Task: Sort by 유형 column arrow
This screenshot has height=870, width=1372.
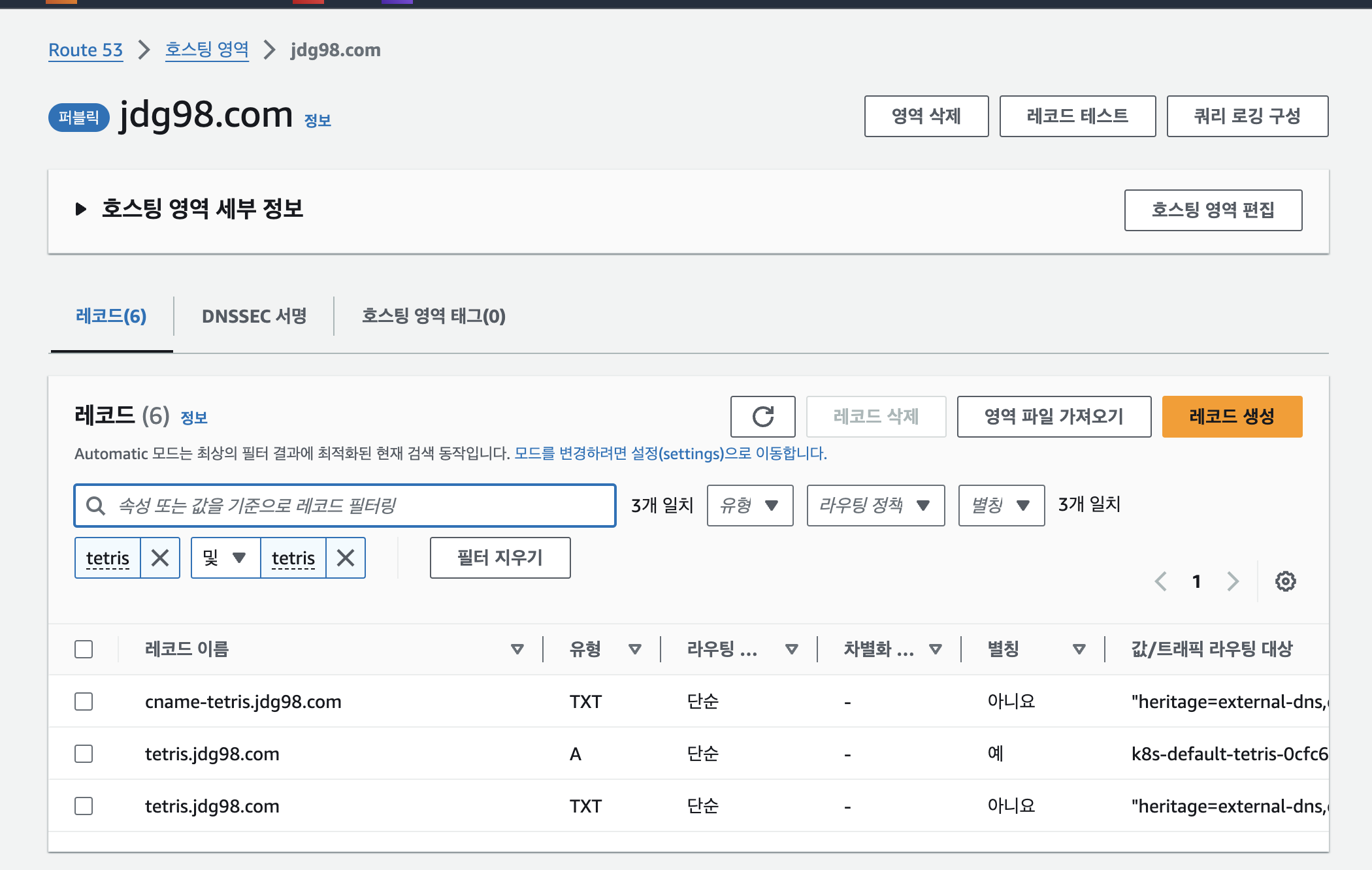Action: coord(634,649)
